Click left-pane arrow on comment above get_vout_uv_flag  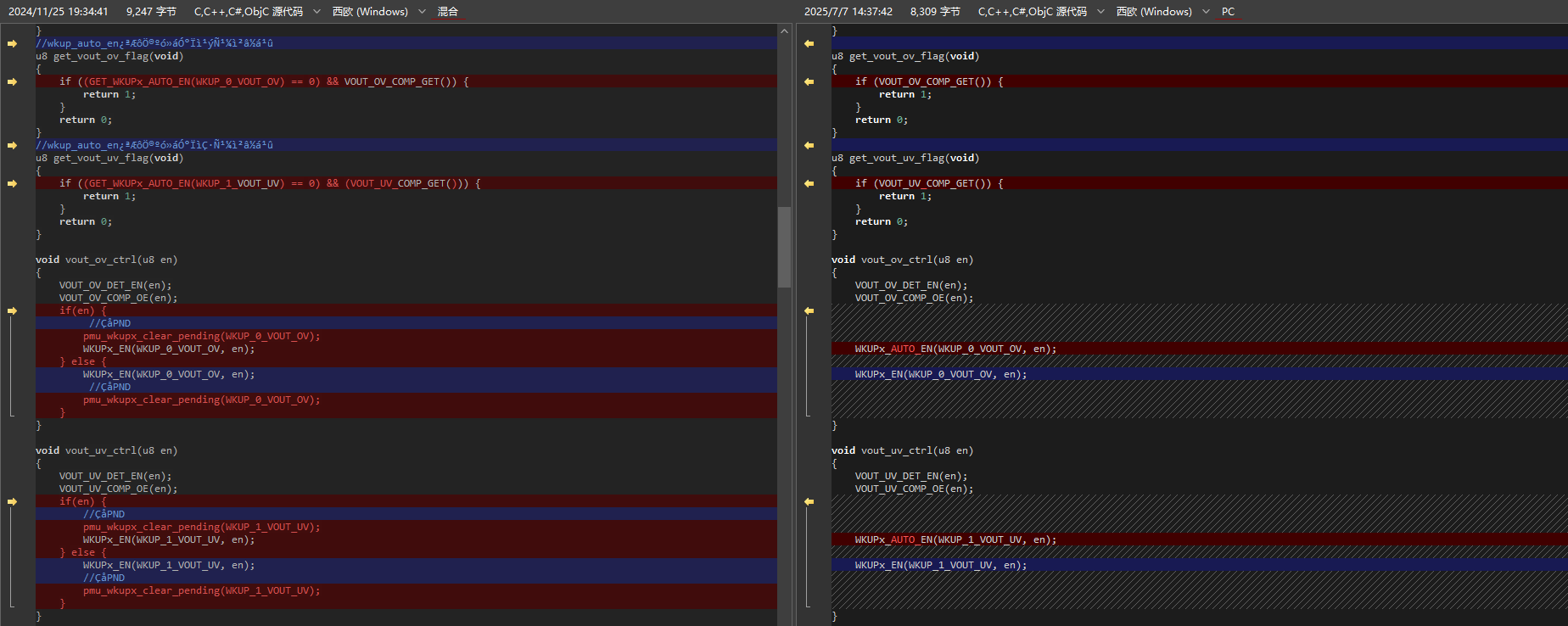pos(12,145)
